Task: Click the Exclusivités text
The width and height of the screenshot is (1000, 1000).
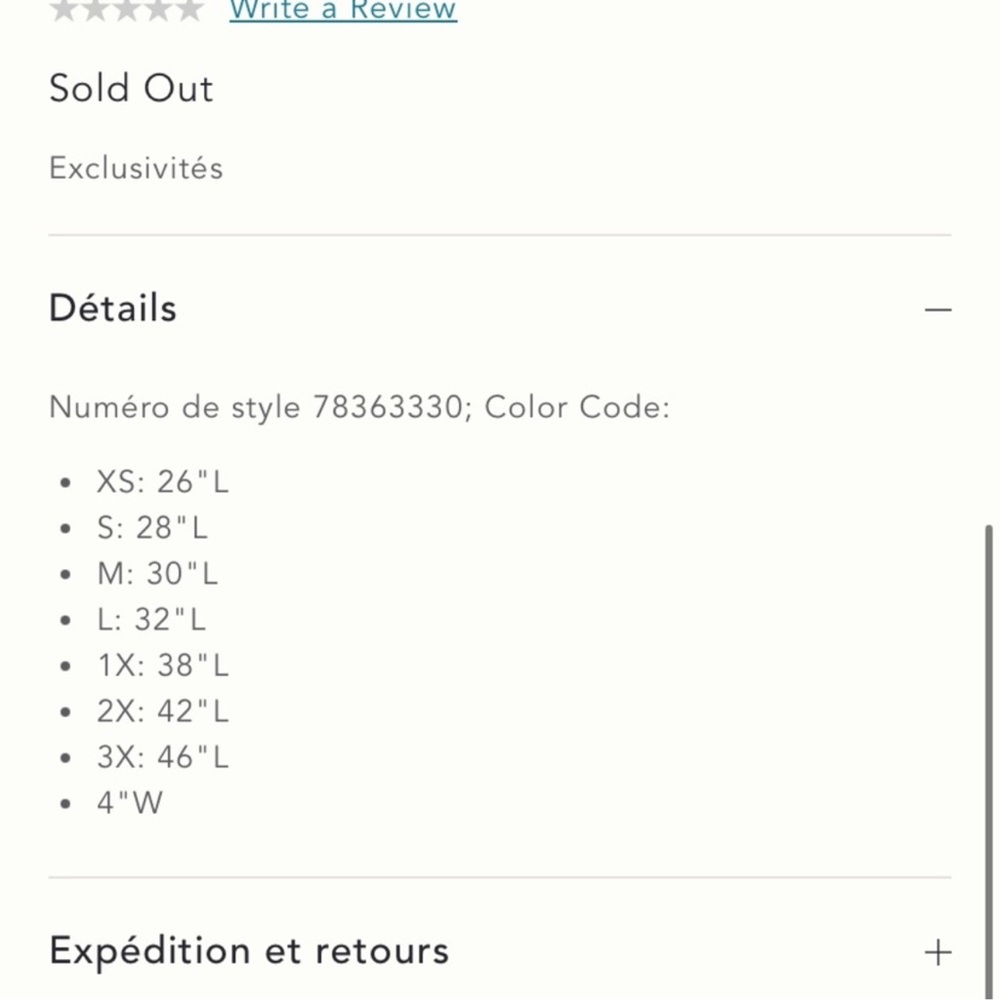Action: [x=136, y=168]
